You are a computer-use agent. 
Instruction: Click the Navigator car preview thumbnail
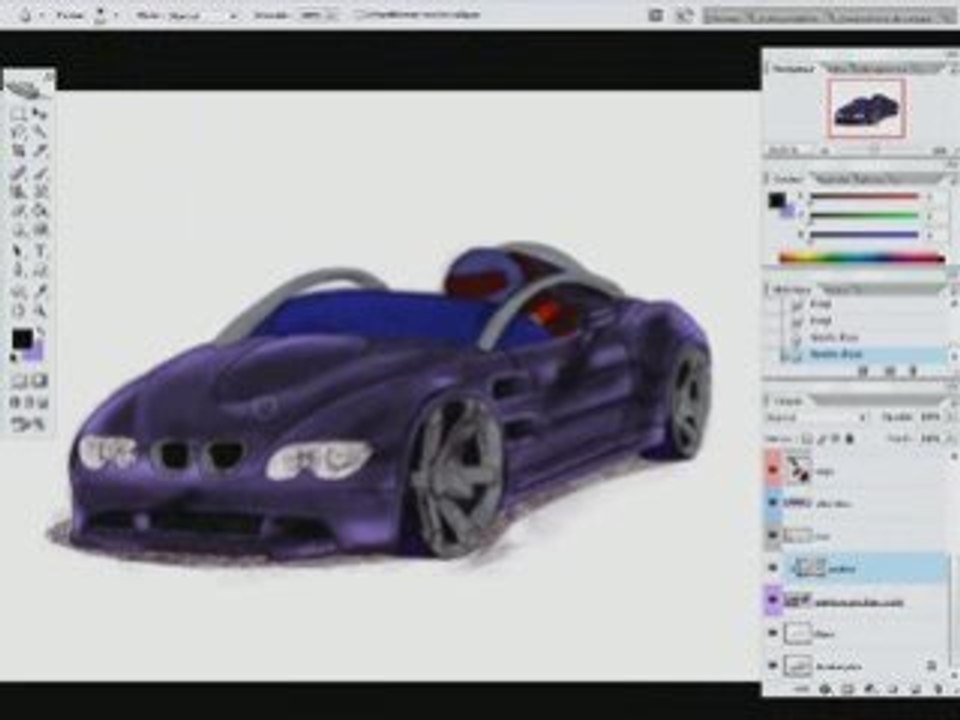tap(866, 108)
